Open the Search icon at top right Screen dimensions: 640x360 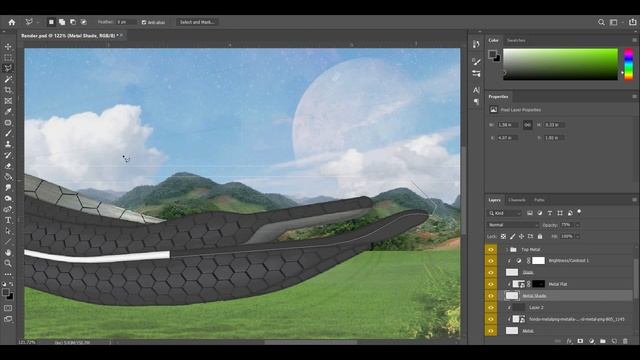point(601,22)
